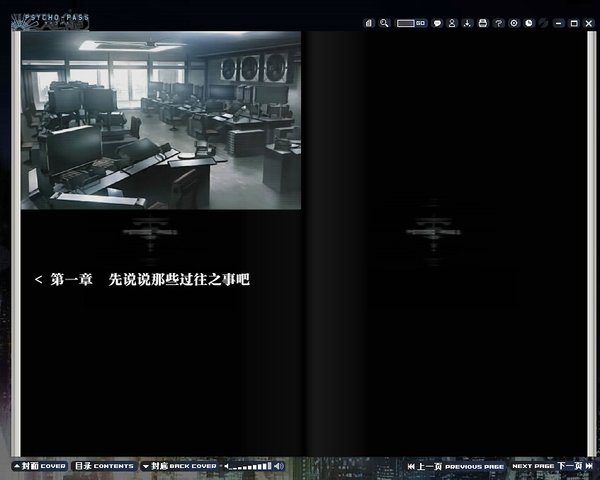This screenshot has height=480, width=600.
Task: Go to the 封面 Cover page
Action: [x=40, y=466]
